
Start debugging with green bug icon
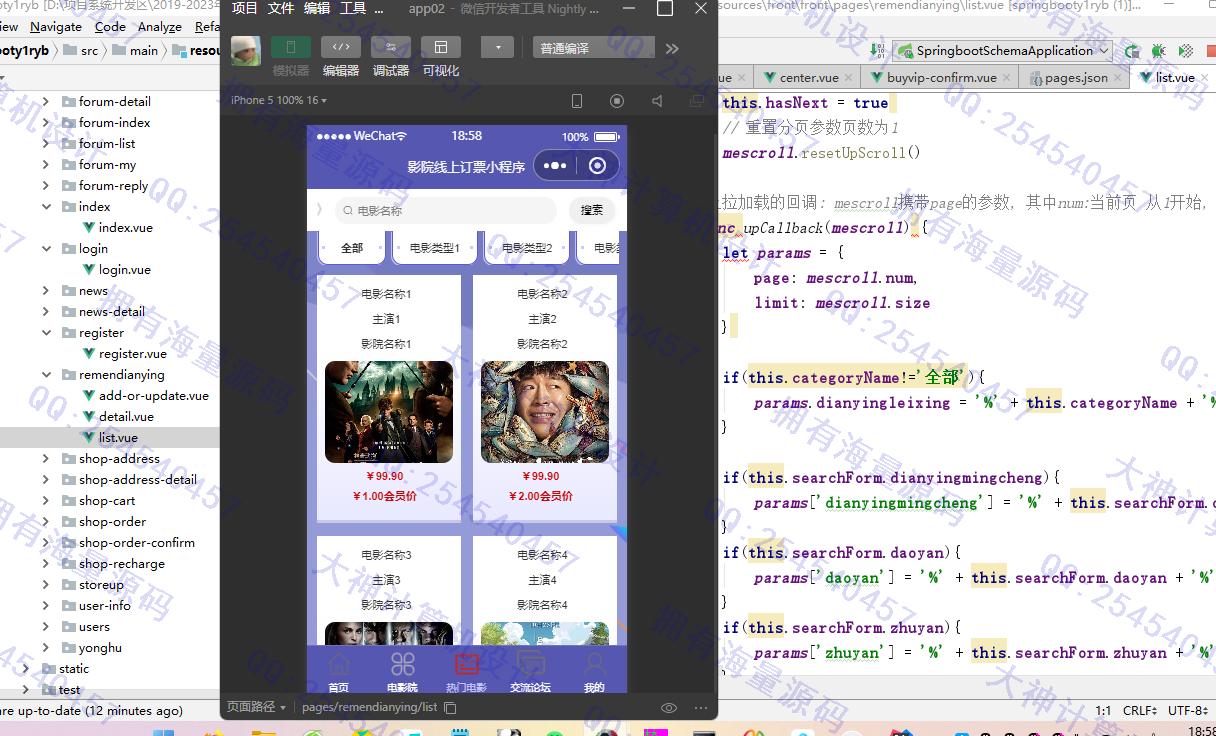coord(1158,50)
